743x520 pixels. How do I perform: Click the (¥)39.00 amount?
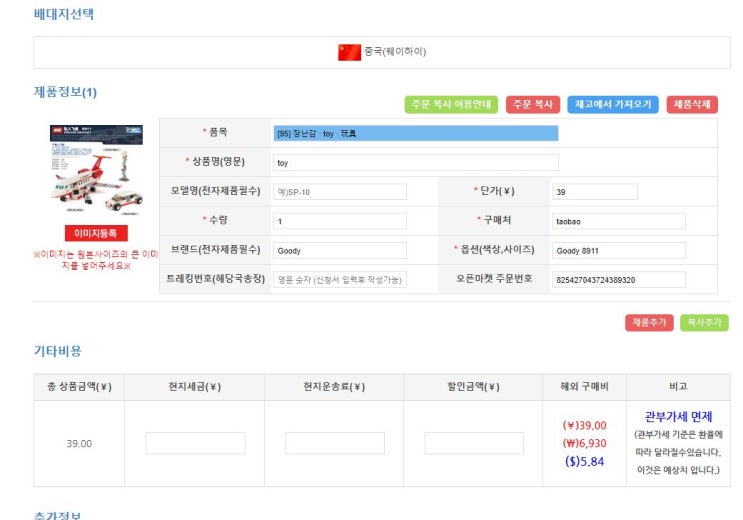click(x=584, y=425)
